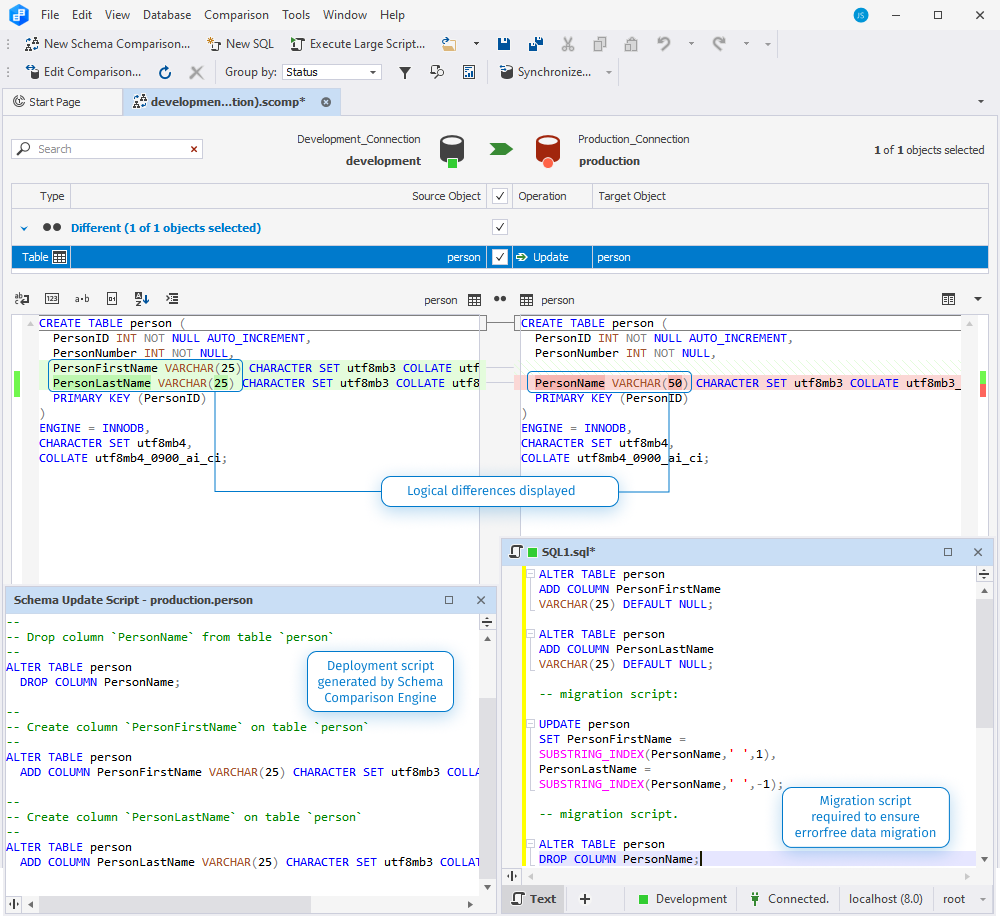Click the 01 document icon in diff toolbar

(x=112, y=299)
